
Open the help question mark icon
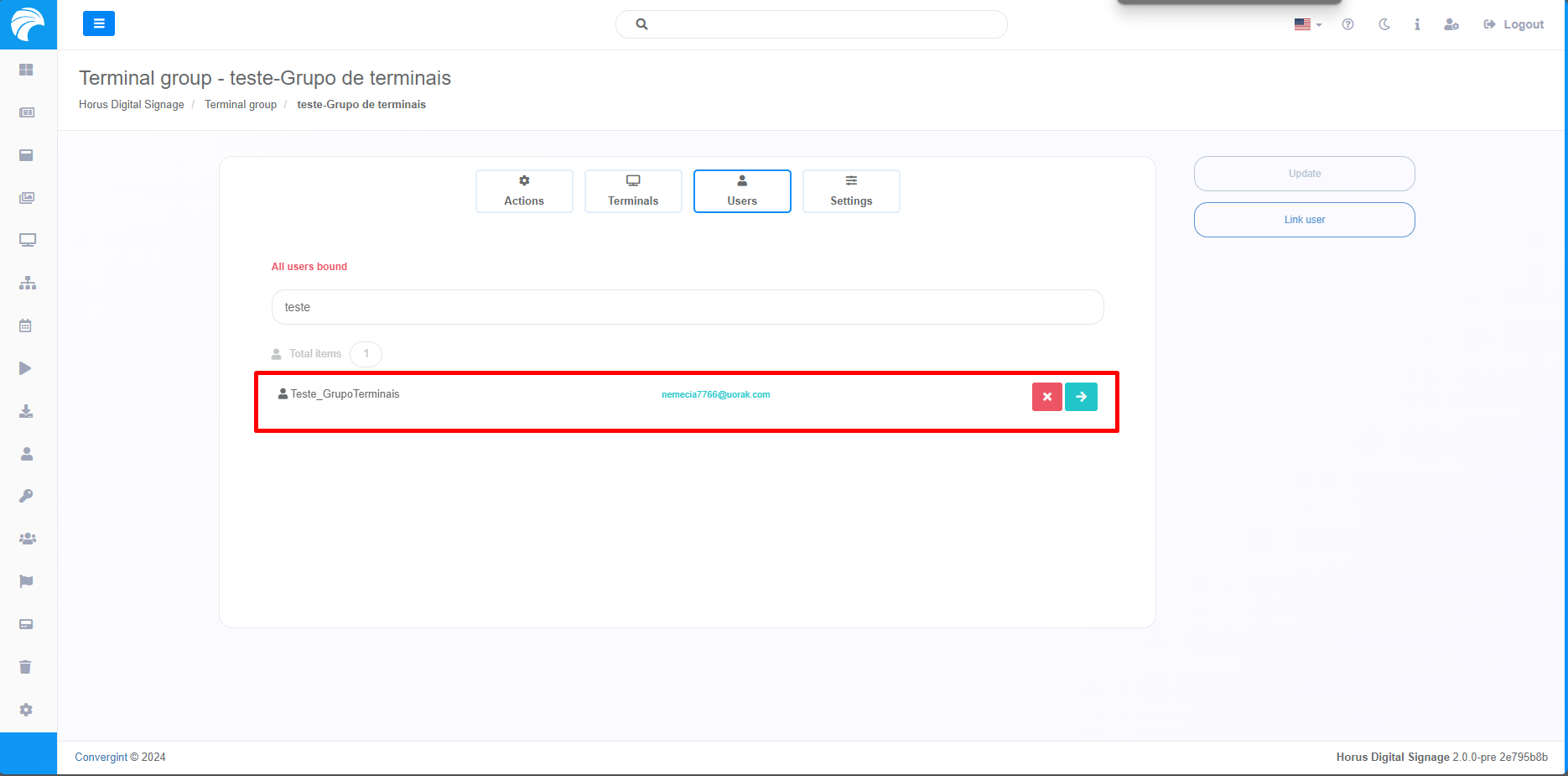pos(1347,24)
